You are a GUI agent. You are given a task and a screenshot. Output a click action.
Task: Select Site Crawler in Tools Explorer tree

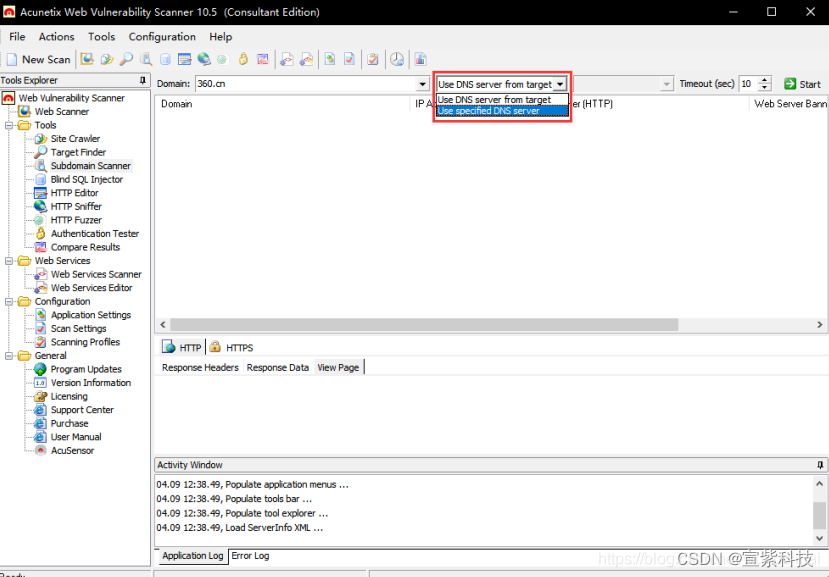[75, 139]
